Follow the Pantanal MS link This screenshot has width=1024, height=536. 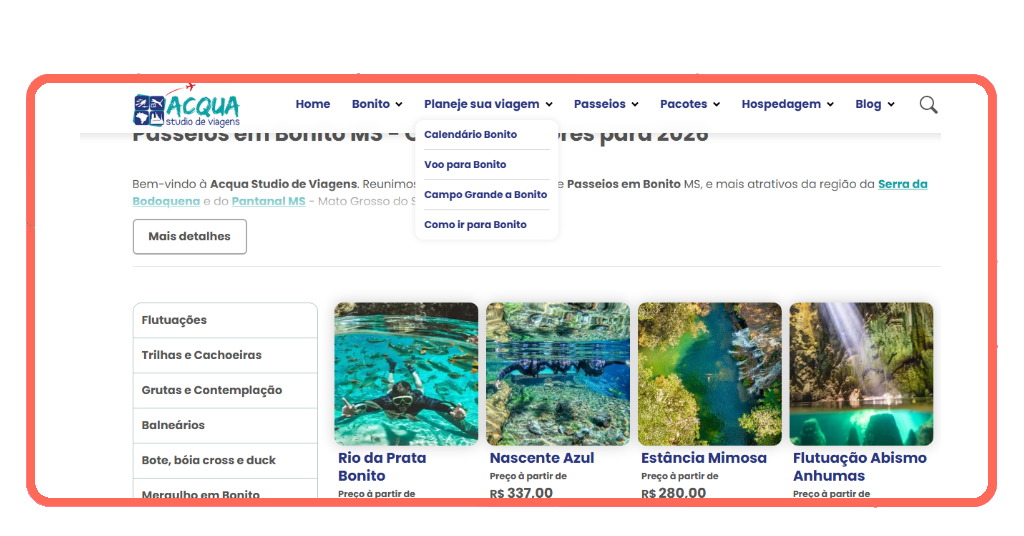click(x=268, y=201)
